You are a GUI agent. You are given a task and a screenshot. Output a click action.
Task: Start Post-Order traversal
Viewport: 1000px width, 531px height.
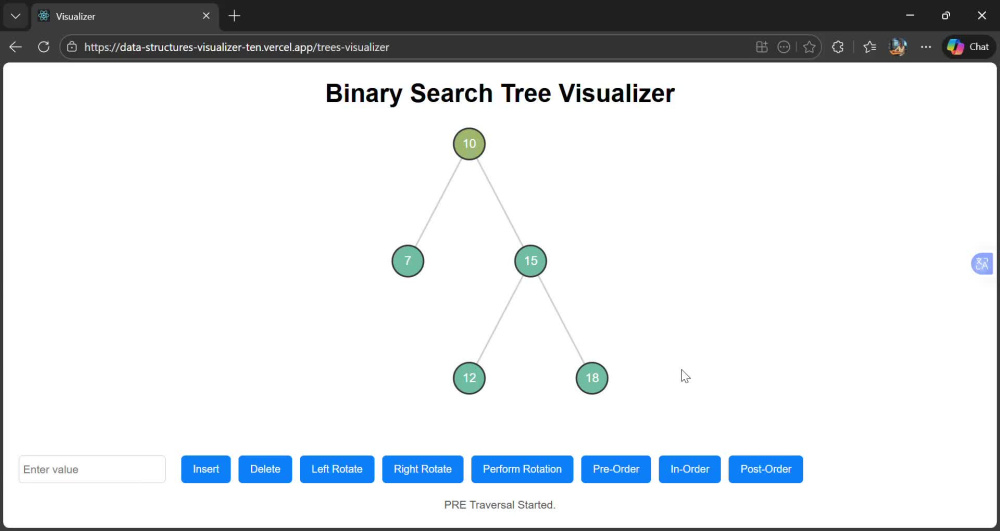click(766, 469)
